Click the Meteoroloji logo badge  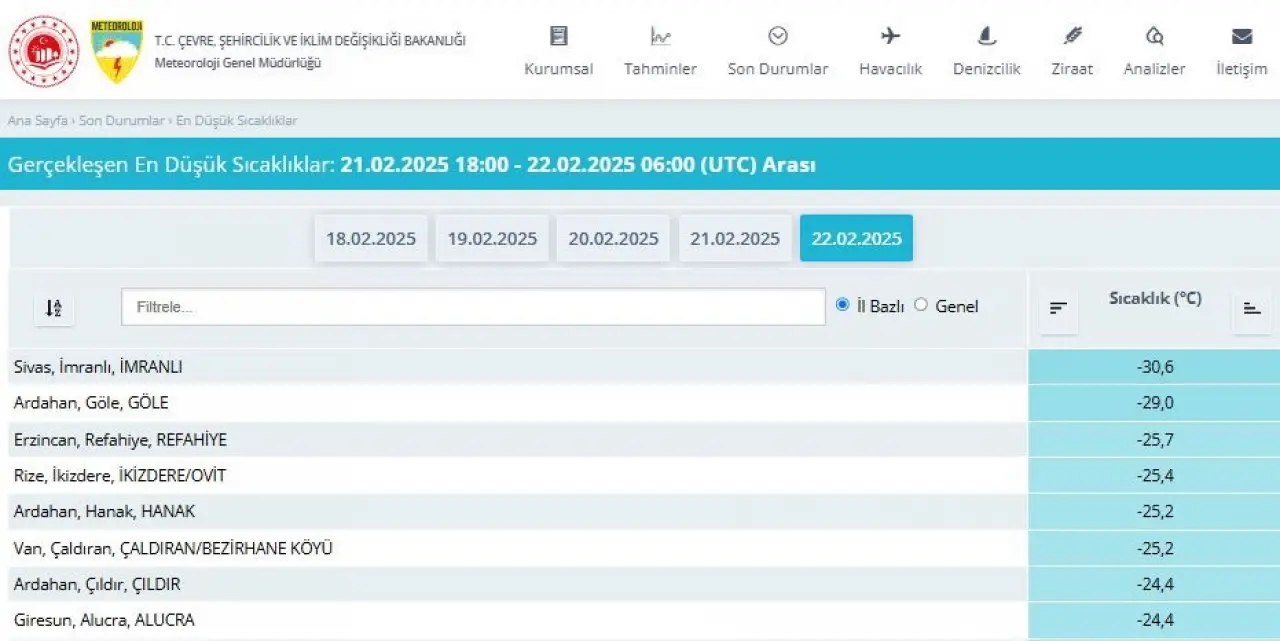coord(117,51)
